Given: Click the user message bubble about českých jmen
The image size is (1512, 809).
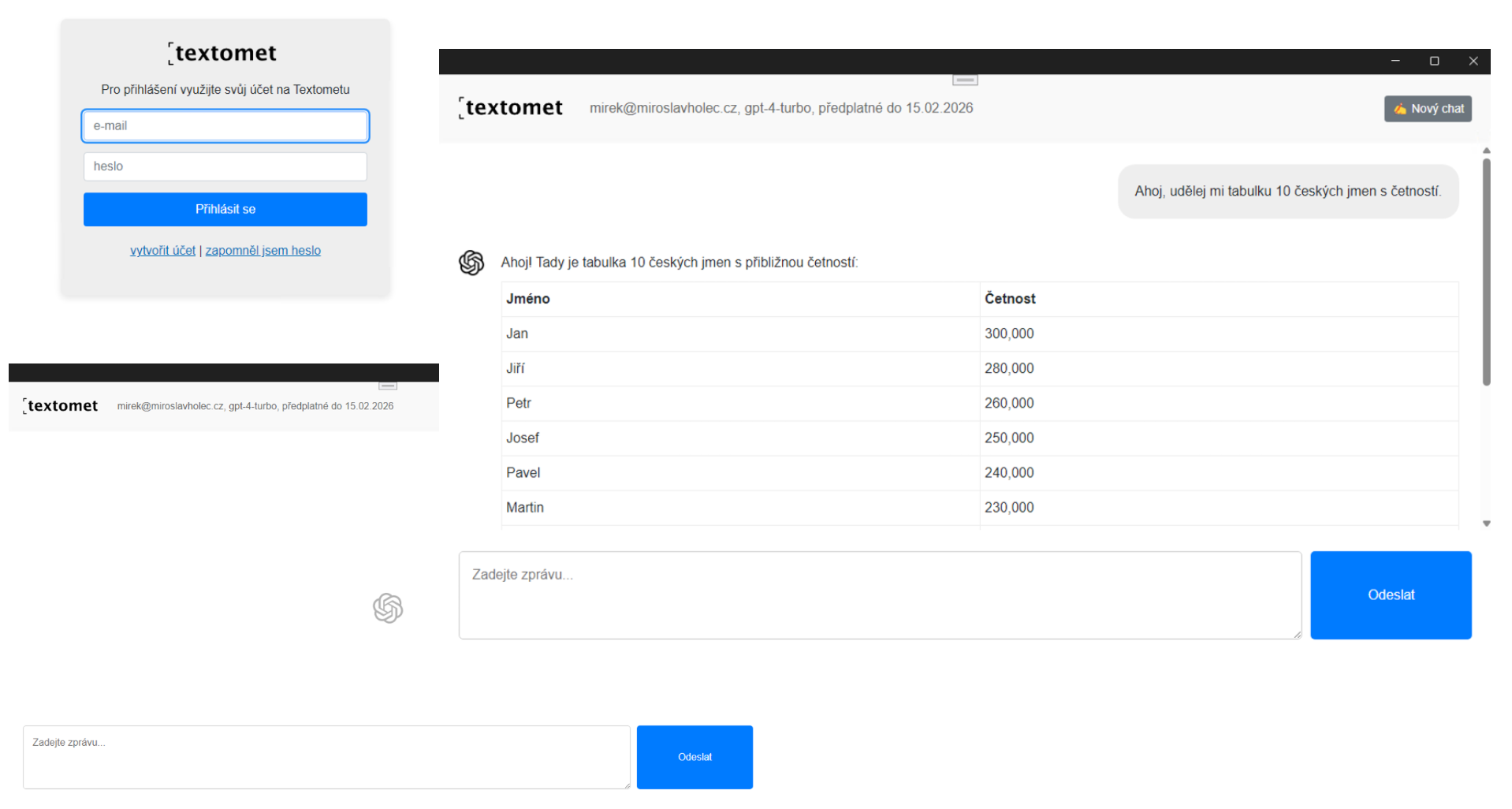Looking at the screenshot, I should point(1288,192).
